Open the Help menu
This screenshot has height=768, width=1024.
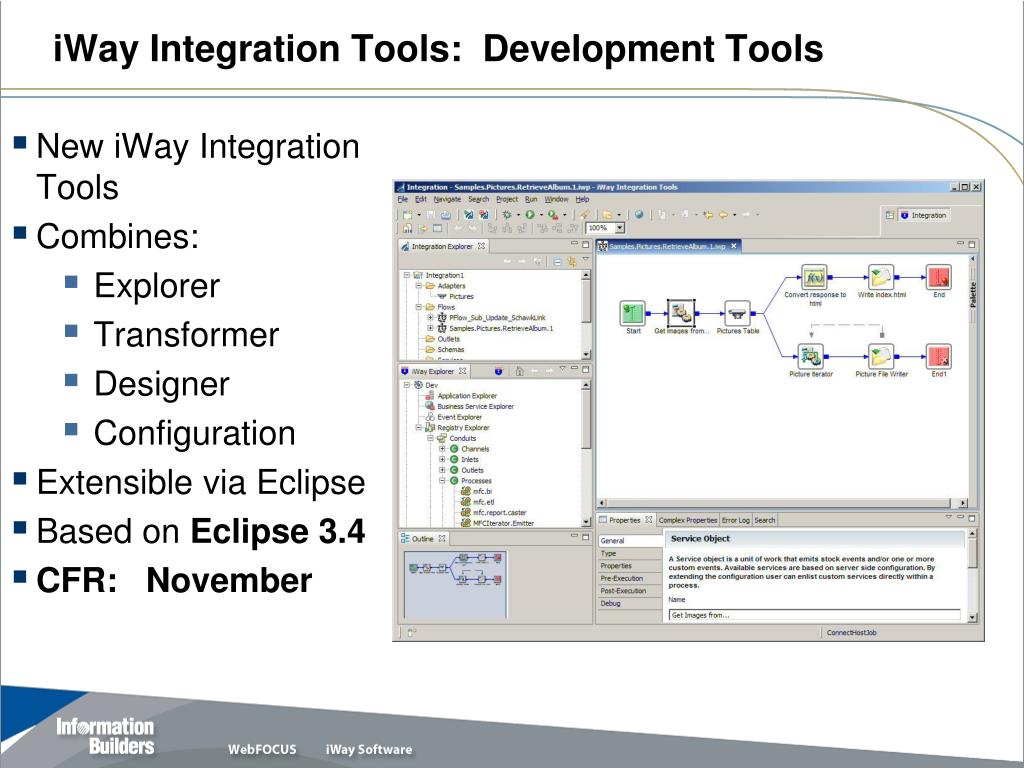pyautogui.click(x=583, y=199)
